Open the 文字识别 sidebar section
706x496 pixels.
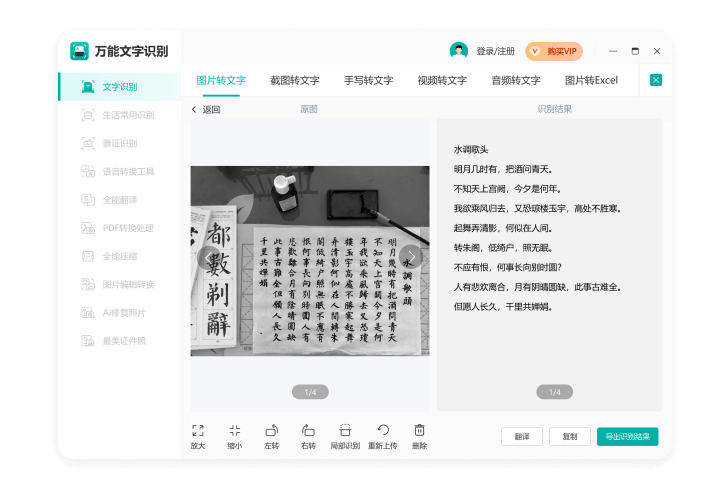[x=120, y=86]
